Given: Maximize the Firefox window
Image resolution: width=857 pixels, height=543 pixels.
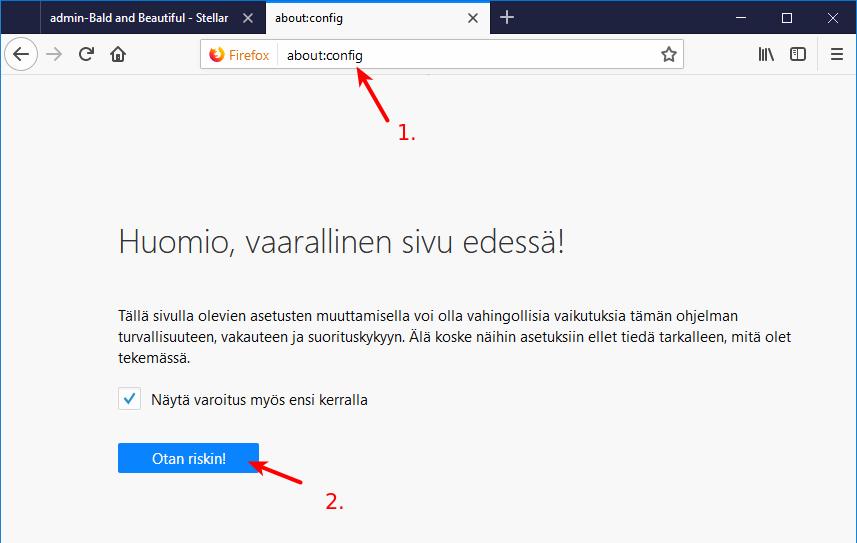Looking at the screenshot, I should coord(787,17).
